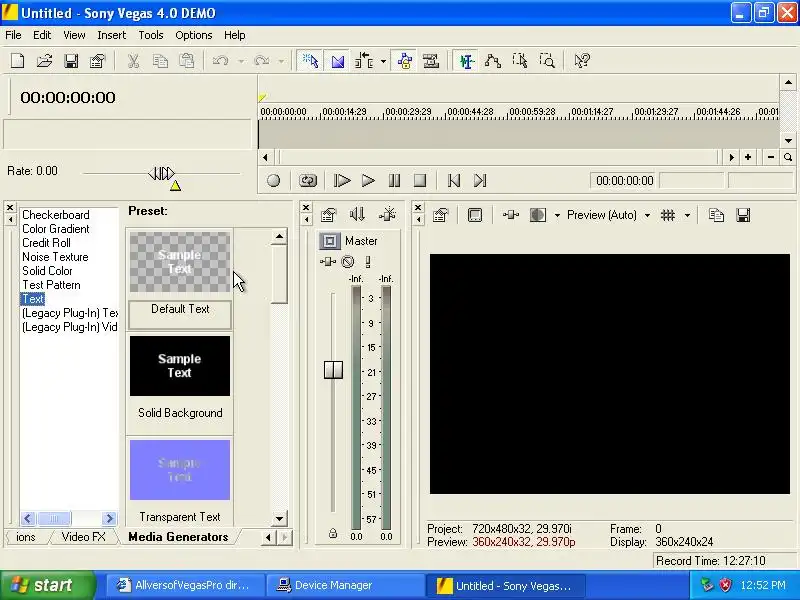This screenshot has width=800, height=600.
Task: Go to start of project button
Action: point(454,181)
